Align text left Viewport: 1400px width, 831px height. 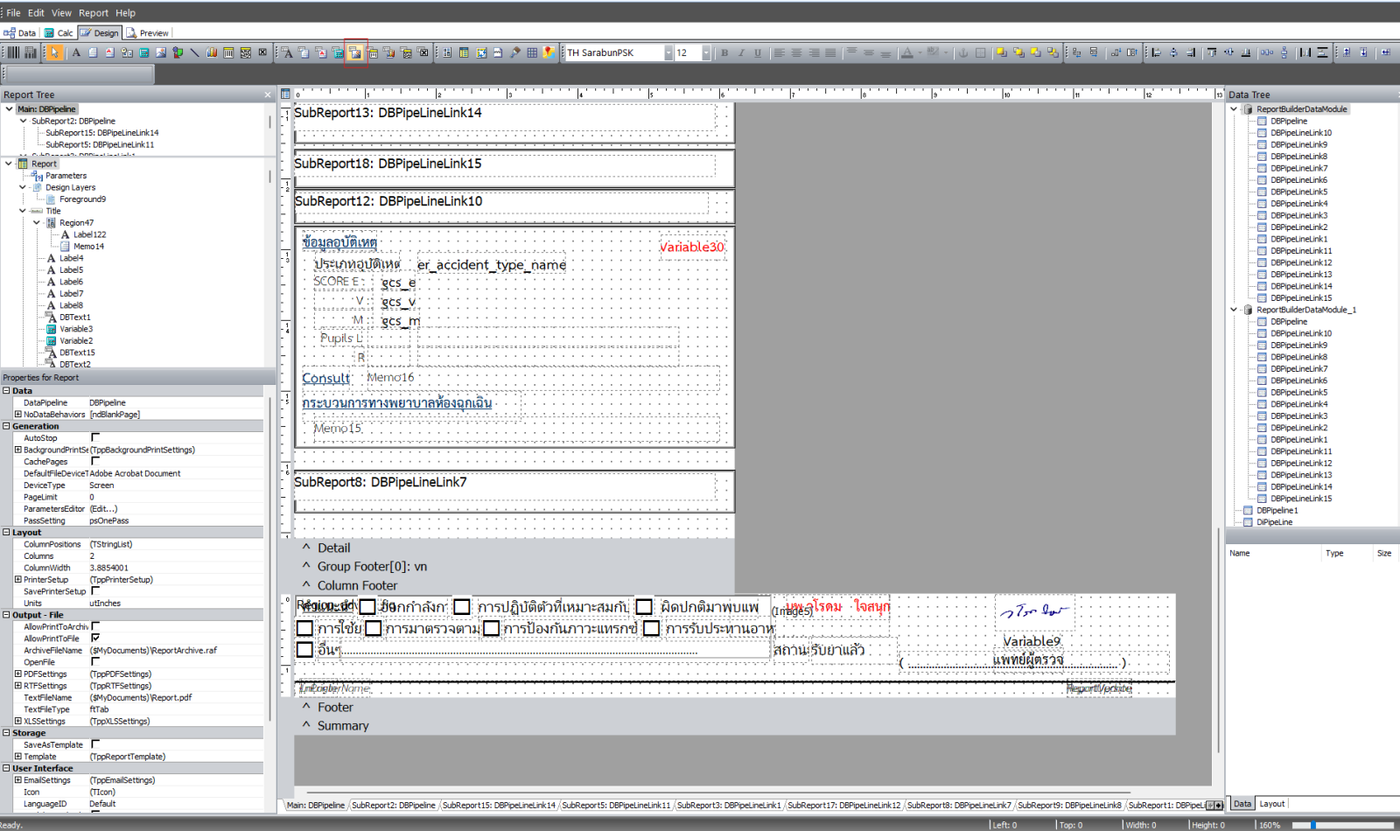point(780,53)
